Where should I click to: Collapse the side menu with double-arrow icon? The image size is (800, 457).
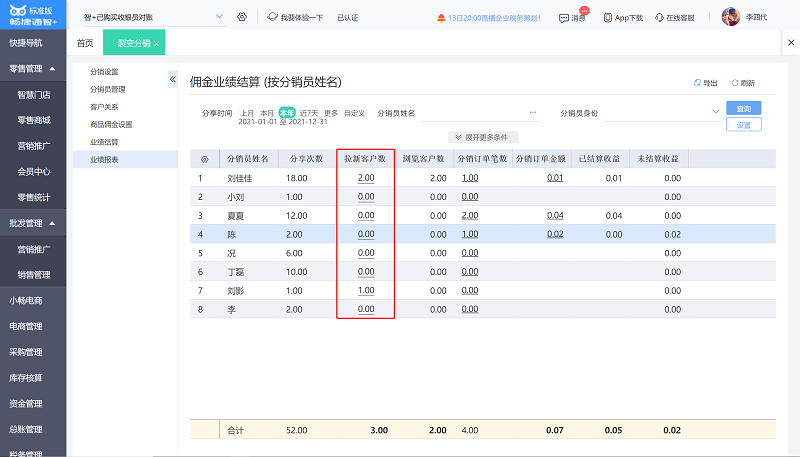click(172, 78)
